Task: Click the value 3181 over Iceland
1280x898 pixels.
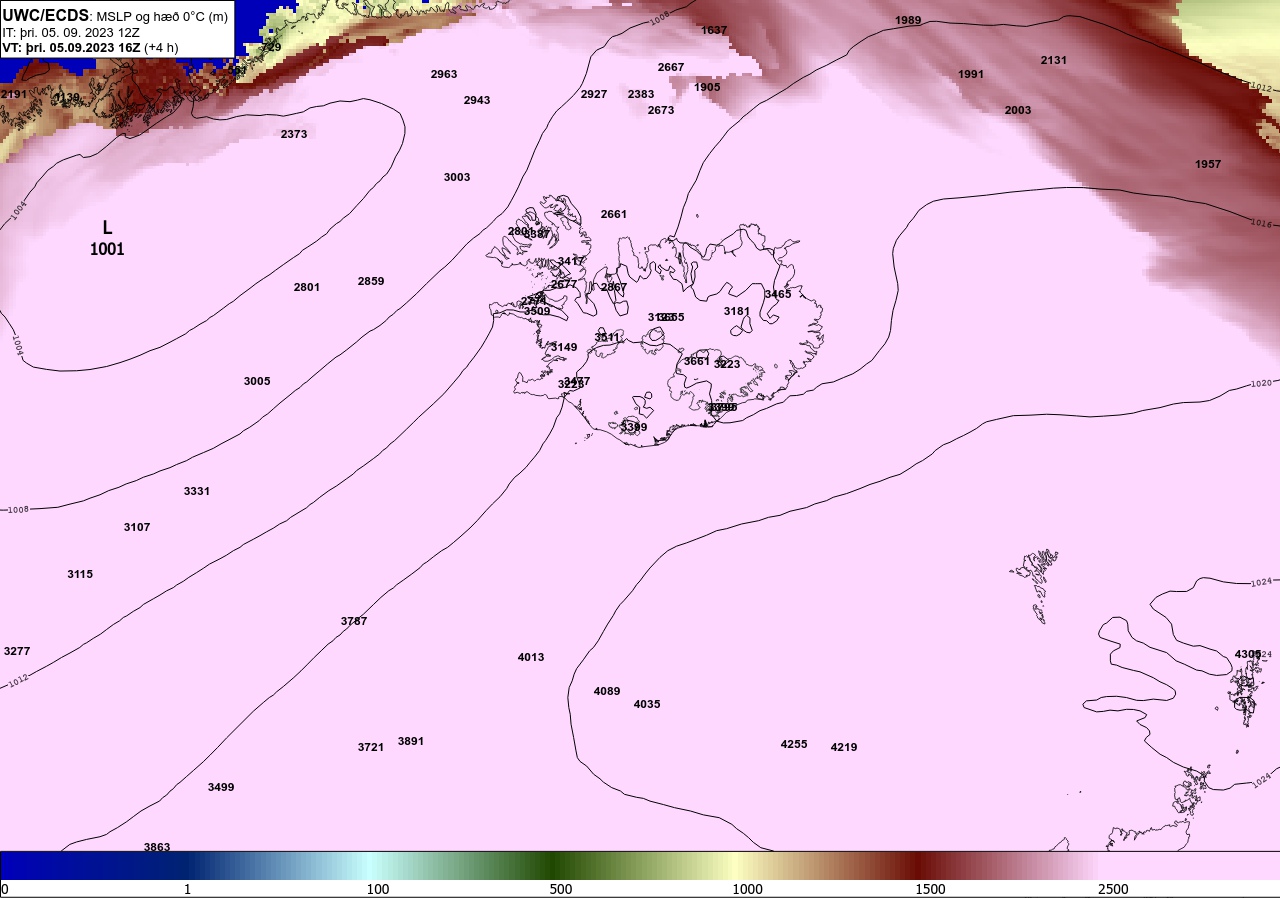Action: [x=737, y=311]
